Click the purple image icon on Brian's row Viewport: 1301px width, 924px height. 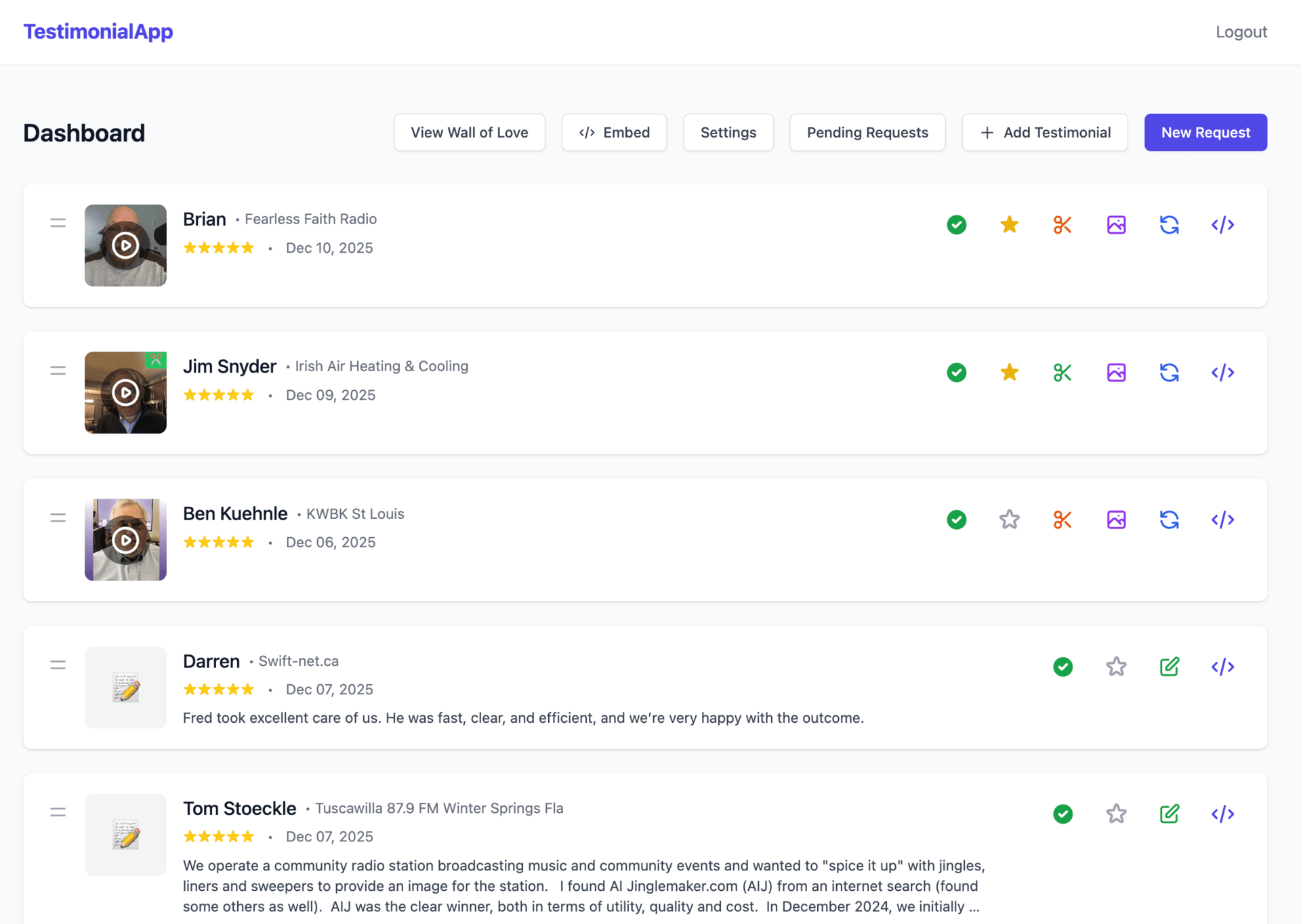[1116, 225]
